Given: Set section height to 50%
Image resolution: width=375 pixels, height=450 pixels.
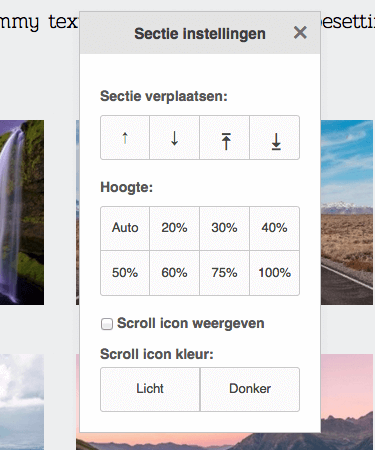Looking at the screenshot, I should click(125, 273).
